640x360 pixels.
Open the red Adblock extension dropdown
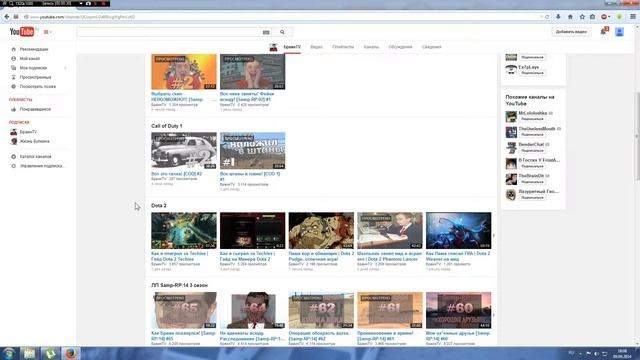(605, 17)
